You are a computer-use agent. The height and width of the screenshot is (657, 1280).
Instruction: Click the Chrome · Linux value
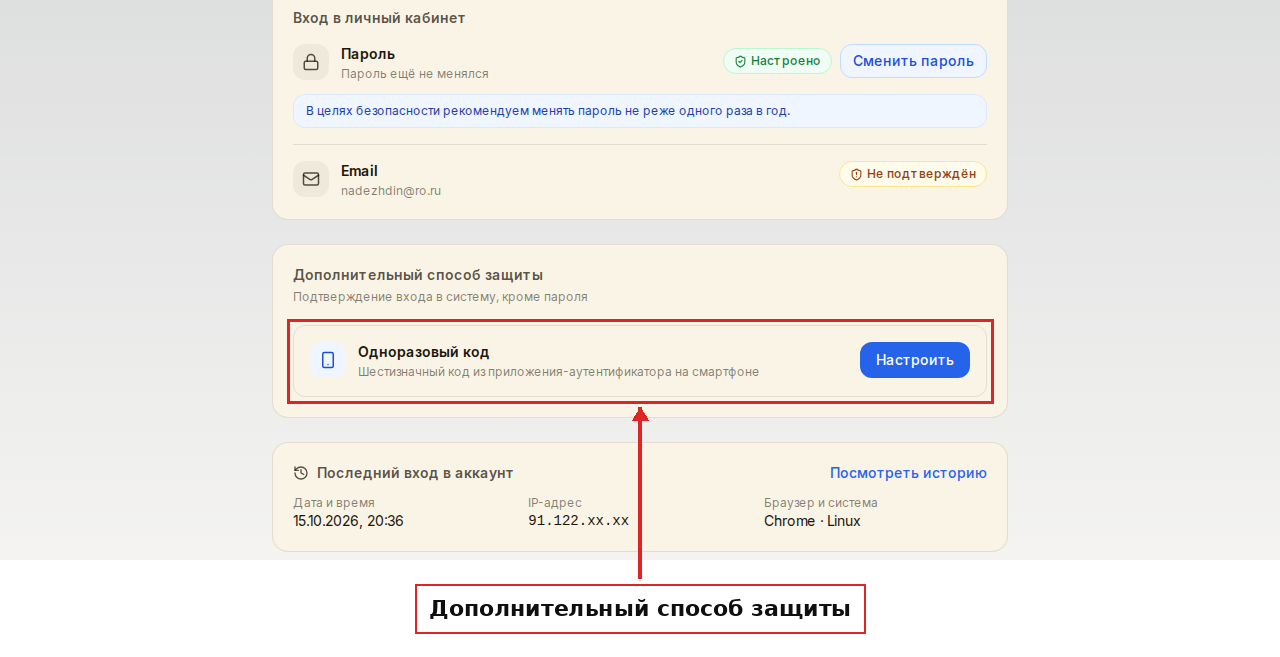pos(812,521)
